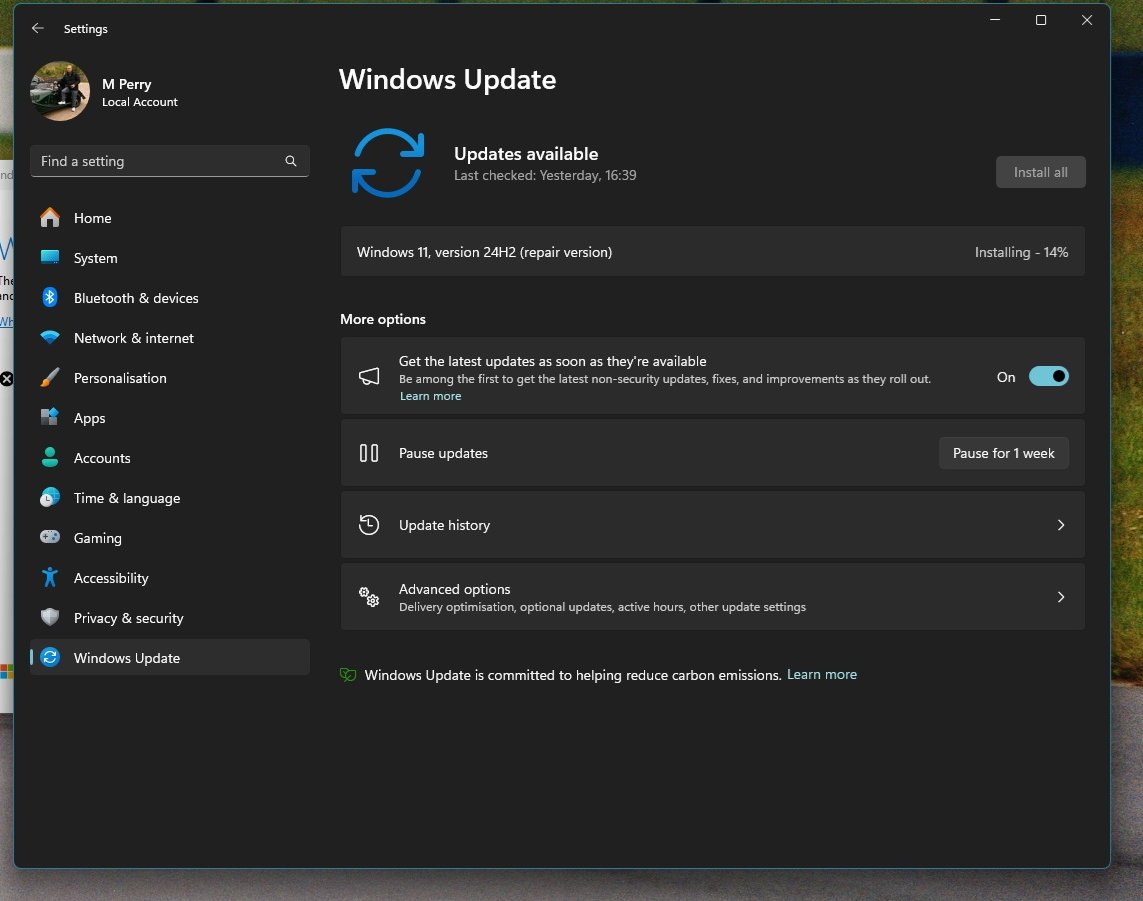Click the Windows 11 version 24H2 update row
The image size is (1143, 901).
712,252
